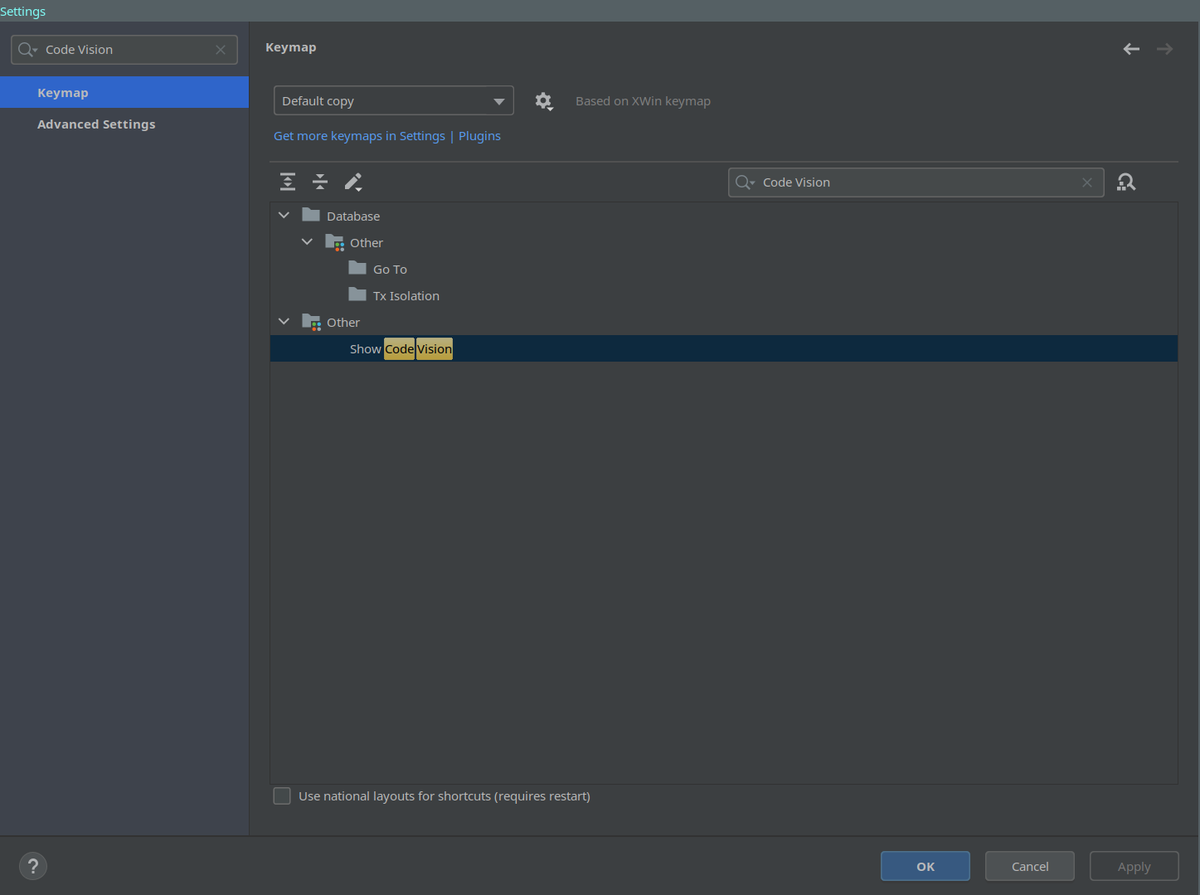Navigate forward with the right arrow
Image resolution: width=1200 pixels, height=895 pixels.
coord(1165,49)
